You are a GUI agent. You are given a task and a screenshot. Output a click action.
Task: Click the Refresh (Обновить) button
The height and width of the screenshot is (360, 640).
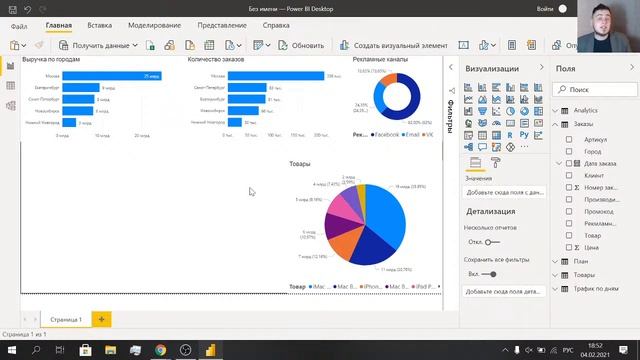point(301,45)
